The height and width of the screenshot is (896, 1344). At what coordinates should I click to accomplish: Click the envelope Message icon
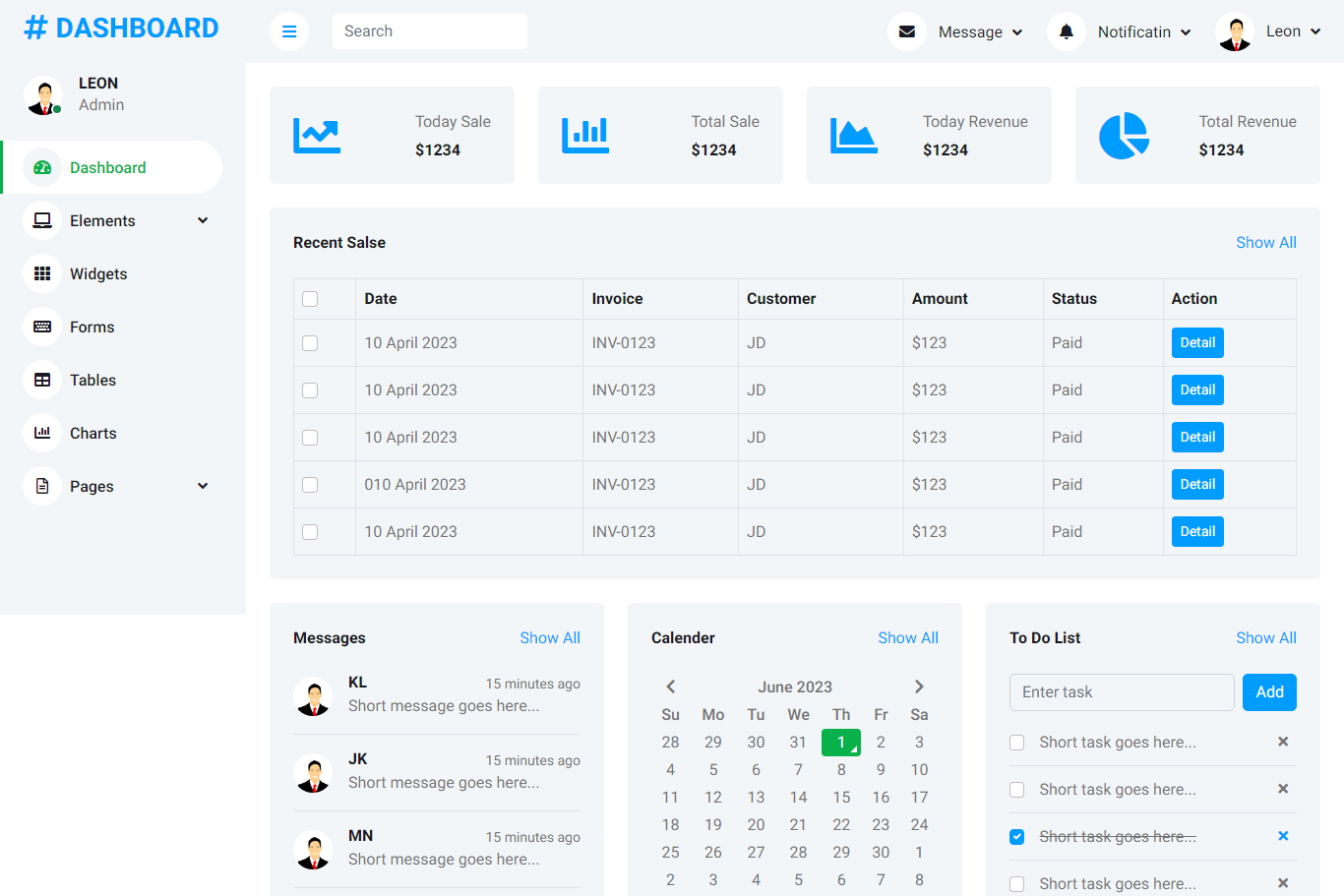pos(907,31)
